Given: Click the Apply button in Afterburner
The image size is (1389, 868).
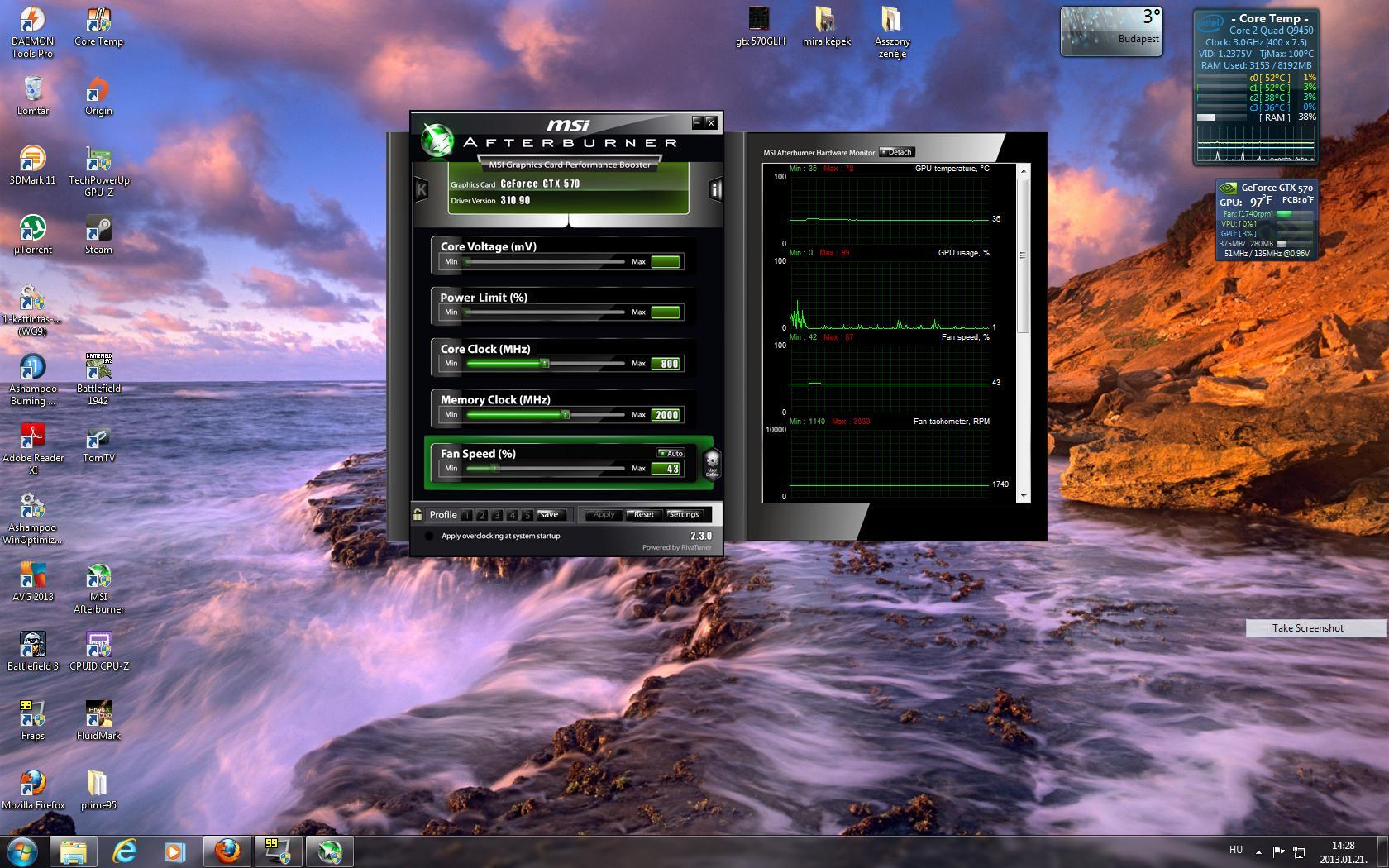Looking at the screenshot, I should click(x=604, y=514).
